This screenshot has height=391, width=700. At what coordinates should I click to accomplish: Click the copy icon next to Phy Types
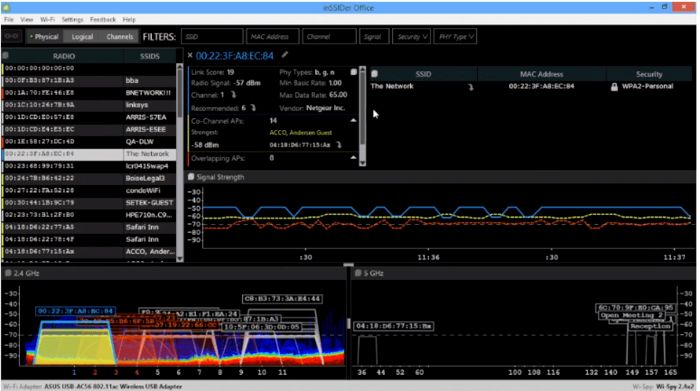click(354, 72)
